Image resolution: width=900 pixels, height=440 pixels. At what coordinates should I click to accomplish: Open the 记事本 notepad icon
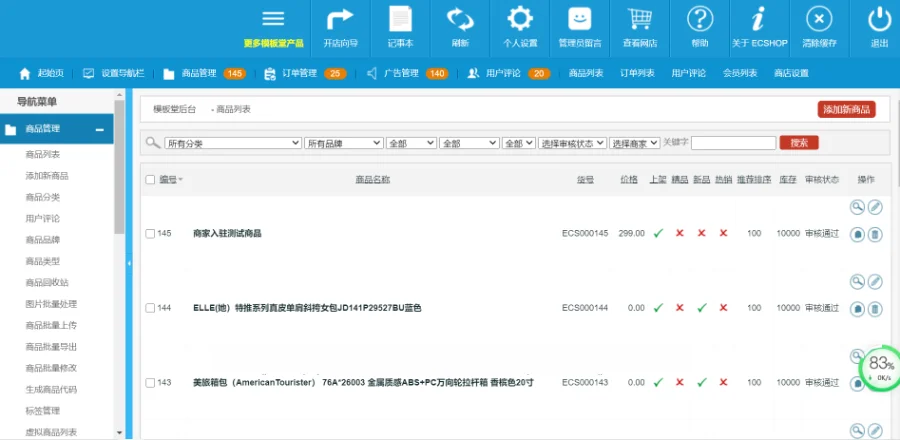(400, 20)
